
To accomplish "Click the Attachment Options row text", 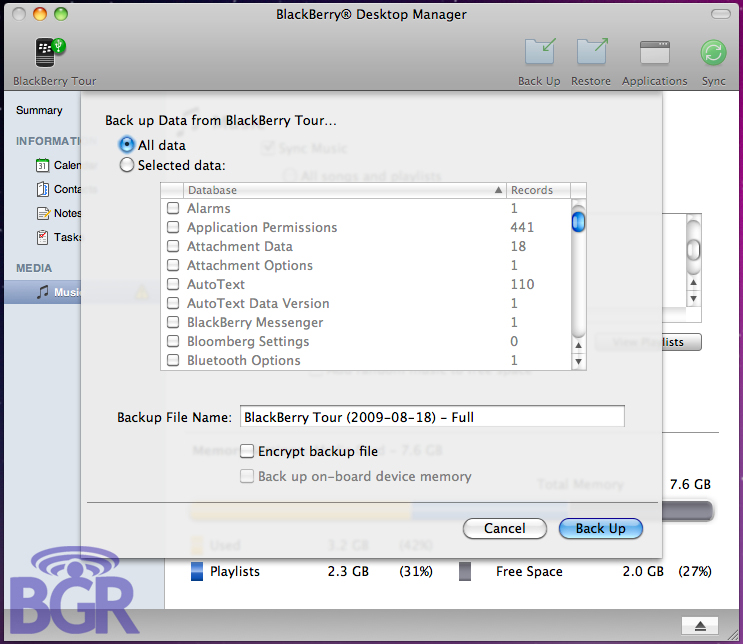I will click(x=250, y=265).
